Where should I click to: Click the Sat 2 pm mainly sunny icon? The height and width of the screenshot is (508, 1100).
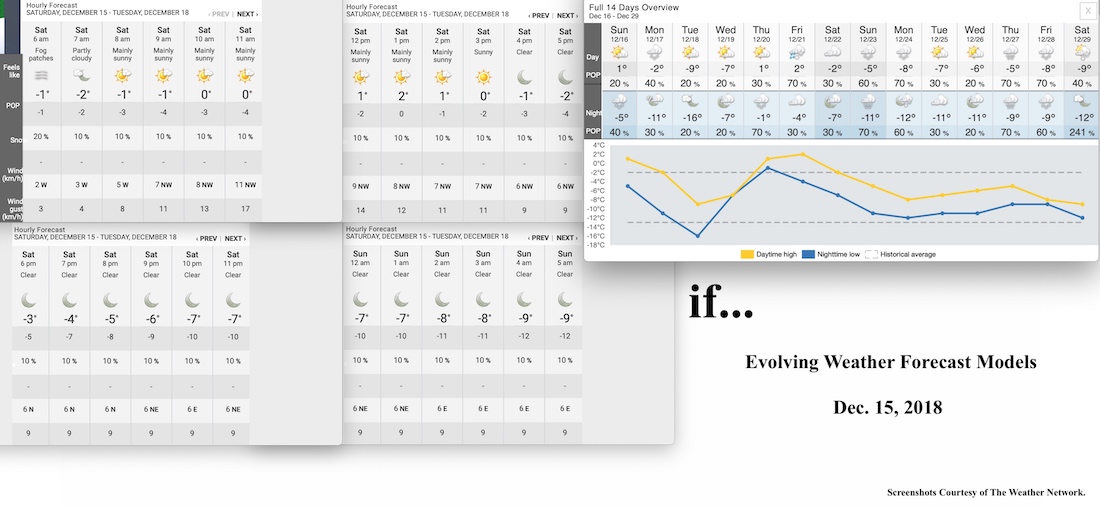[x=442, y=76]
